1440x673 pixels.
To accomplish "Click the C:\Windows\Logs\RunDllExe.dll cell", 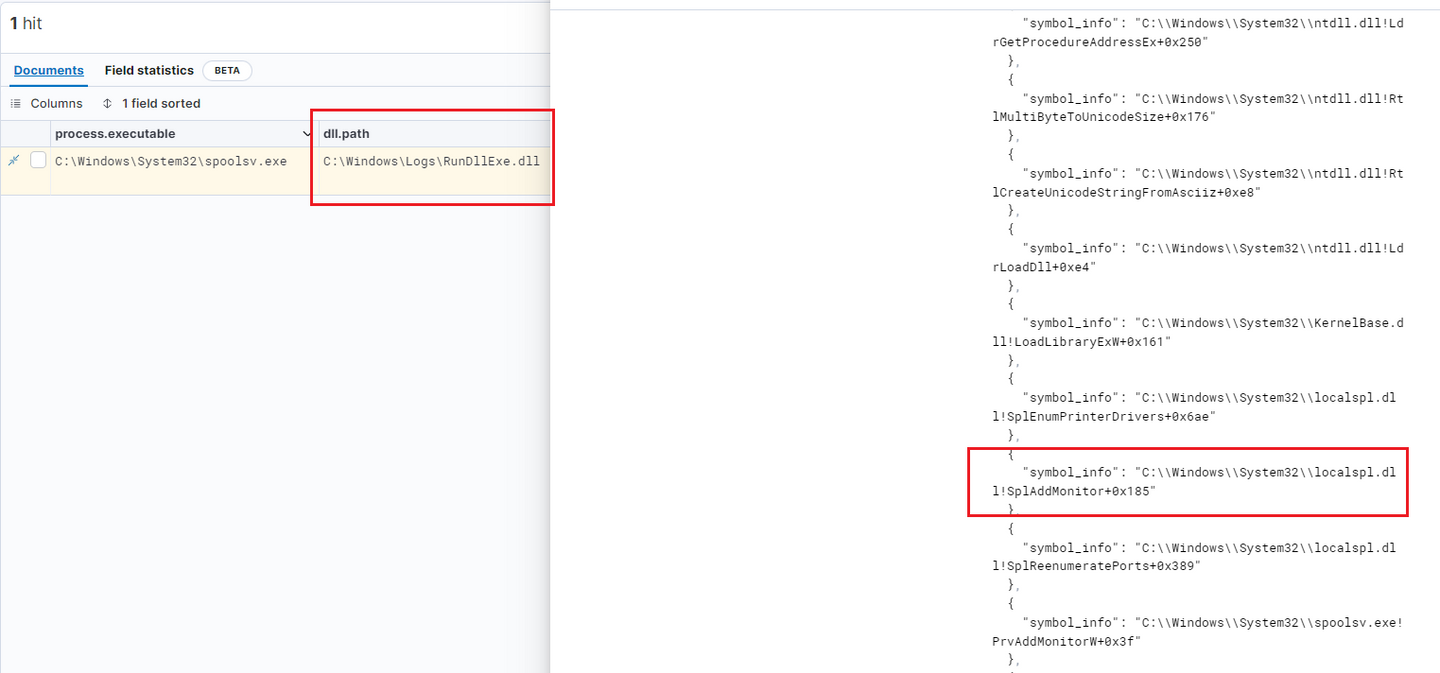I will tap(431, 161).
